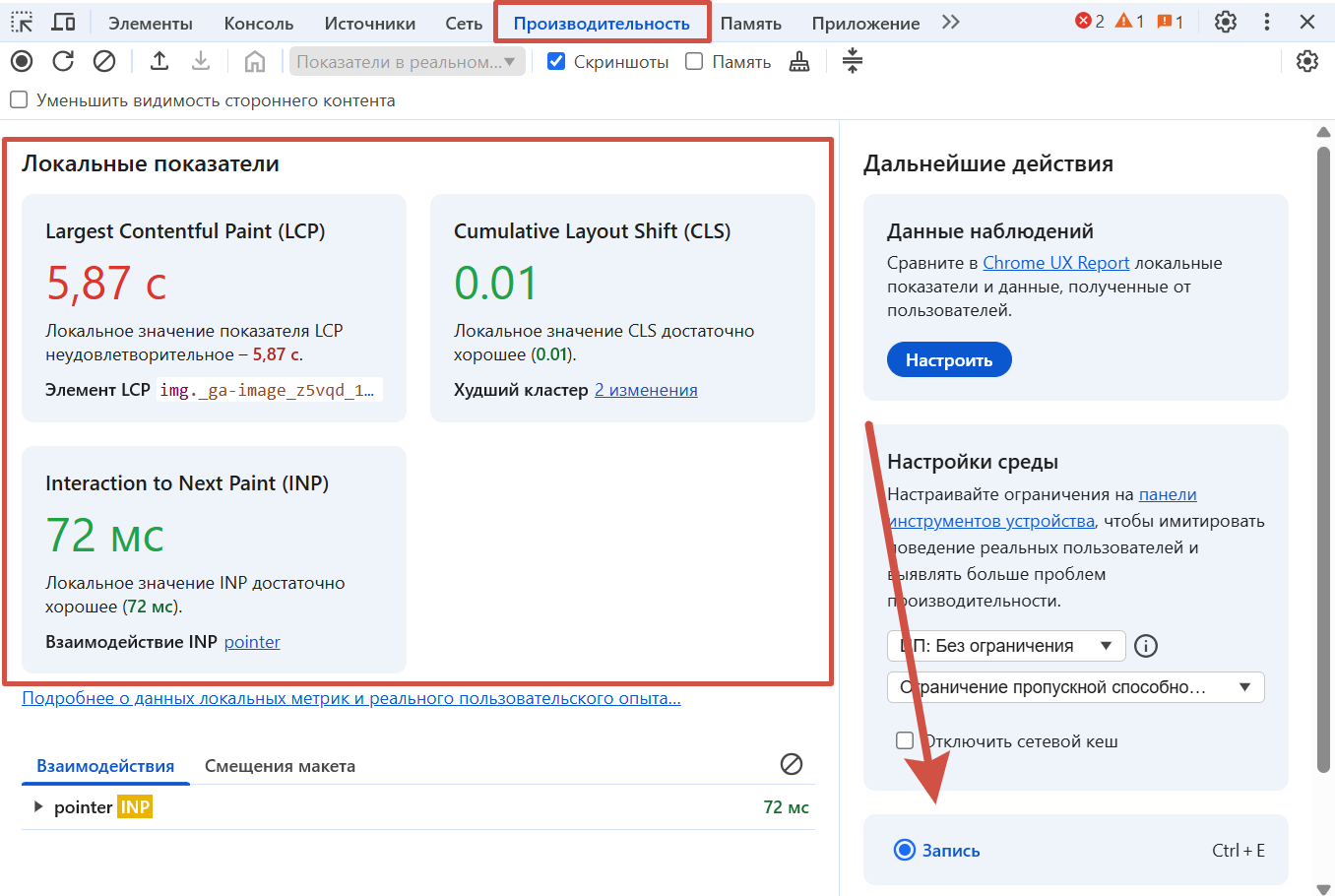Click the right panel vertical scrollbar

pos(1323,453)
